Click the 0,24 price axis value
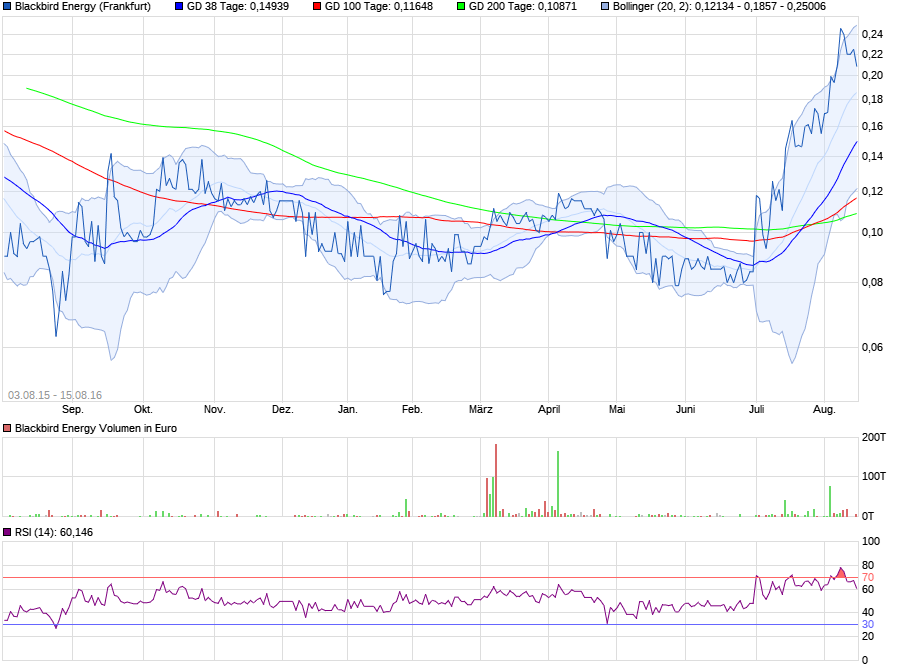The image size is (900, 670). (x=872, y=34)
